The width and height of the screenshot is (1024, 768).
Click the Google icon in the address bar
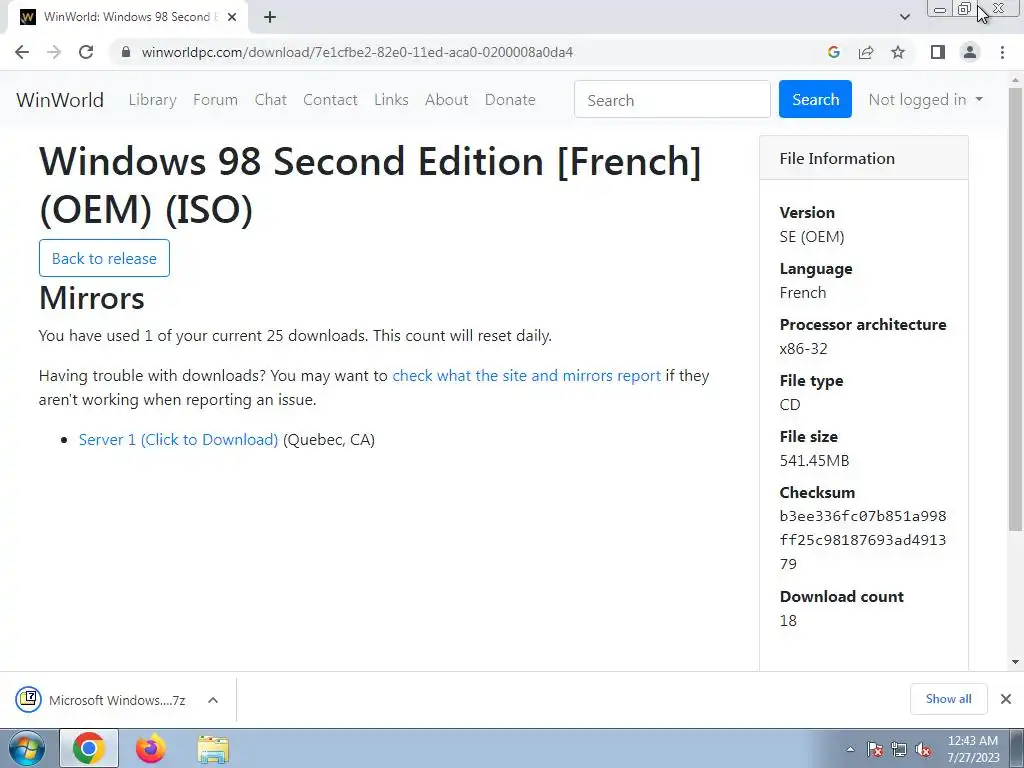(x=833, y=52)
